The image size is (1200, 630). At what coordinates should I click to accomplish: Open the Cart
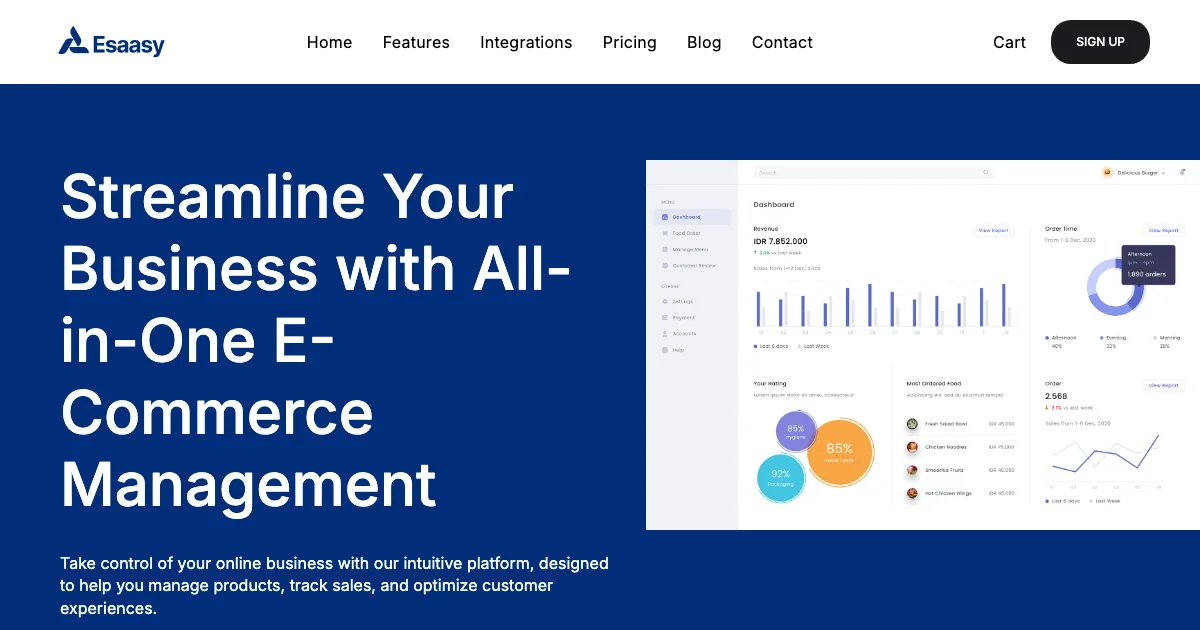point(1009,42)
